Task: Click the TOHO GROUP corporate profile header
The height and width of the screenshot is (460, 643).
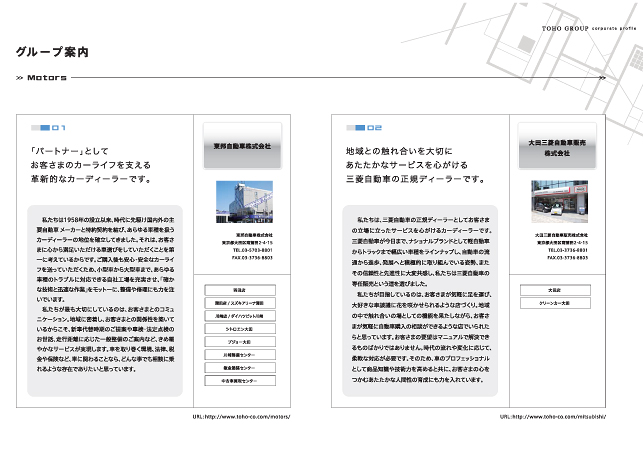Action: point(589,28)
